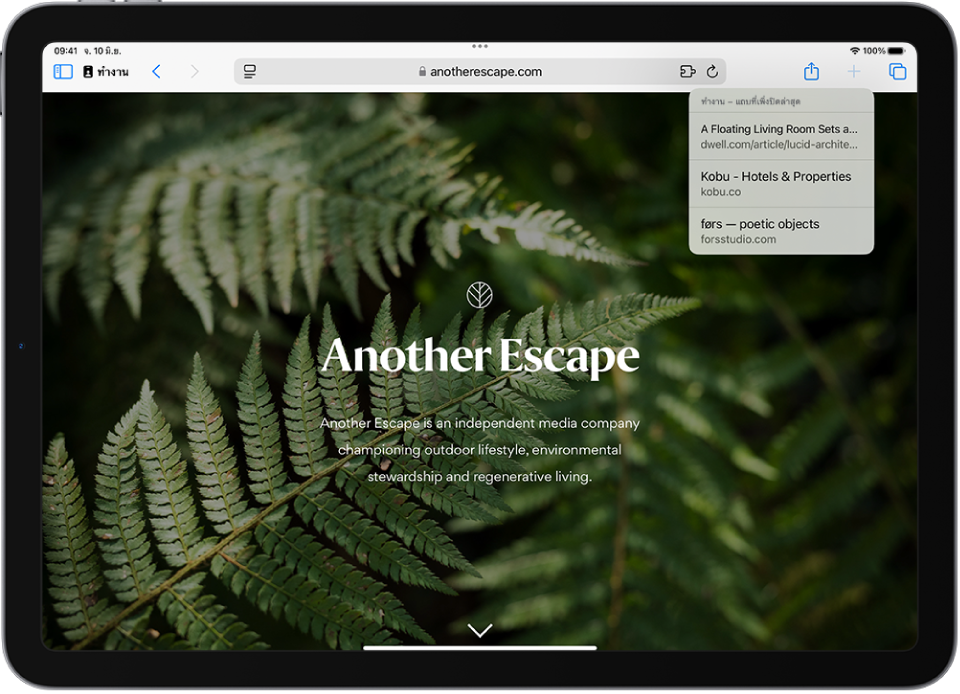The width and height of the screenshot is (960, 694).
Task: Click the independent media company description
Action: [x=480, y=450]
